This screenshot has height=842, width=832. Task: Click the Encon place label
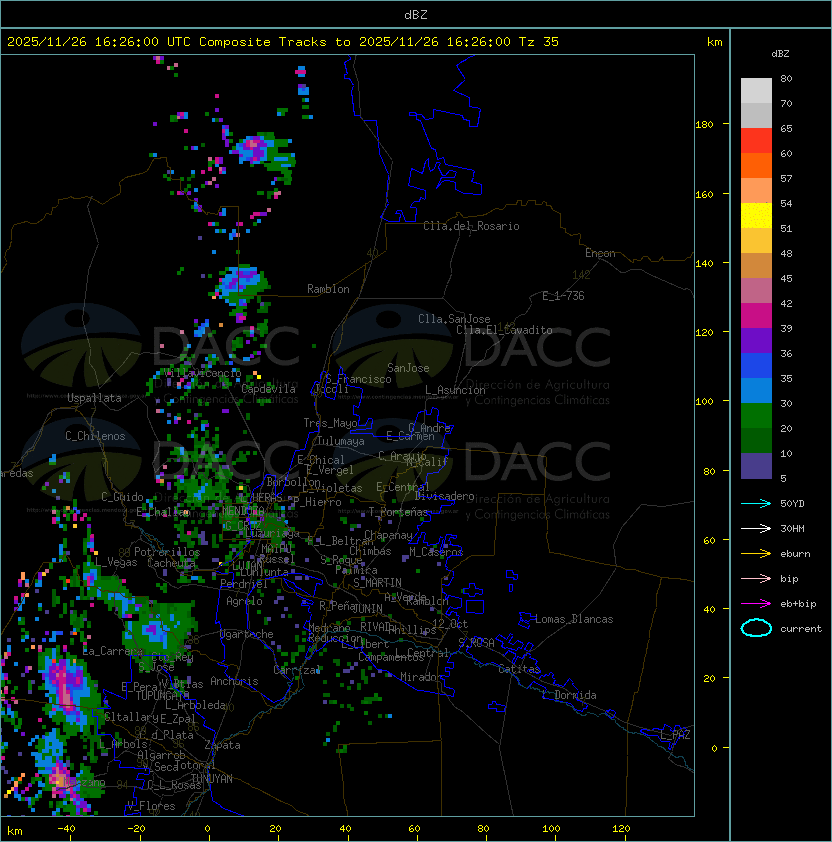tap(600, 253)
